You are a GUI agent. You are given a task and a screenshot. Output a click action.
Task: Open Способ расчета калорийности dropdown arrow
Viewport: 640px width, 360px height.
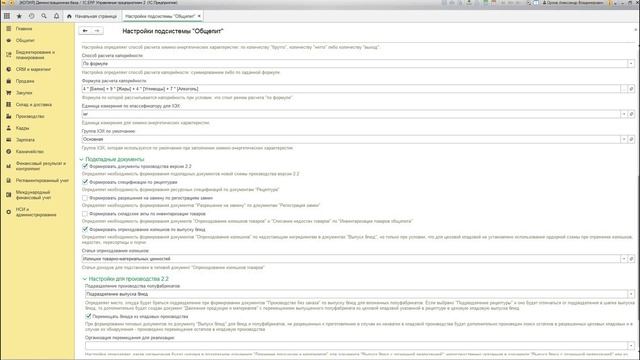(x=631, y=64)
